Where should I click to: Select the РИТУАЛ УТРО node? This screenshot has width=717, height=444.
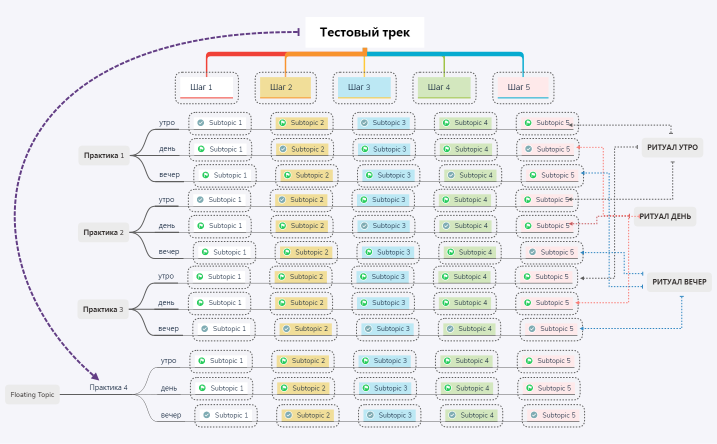pos(673,148)
